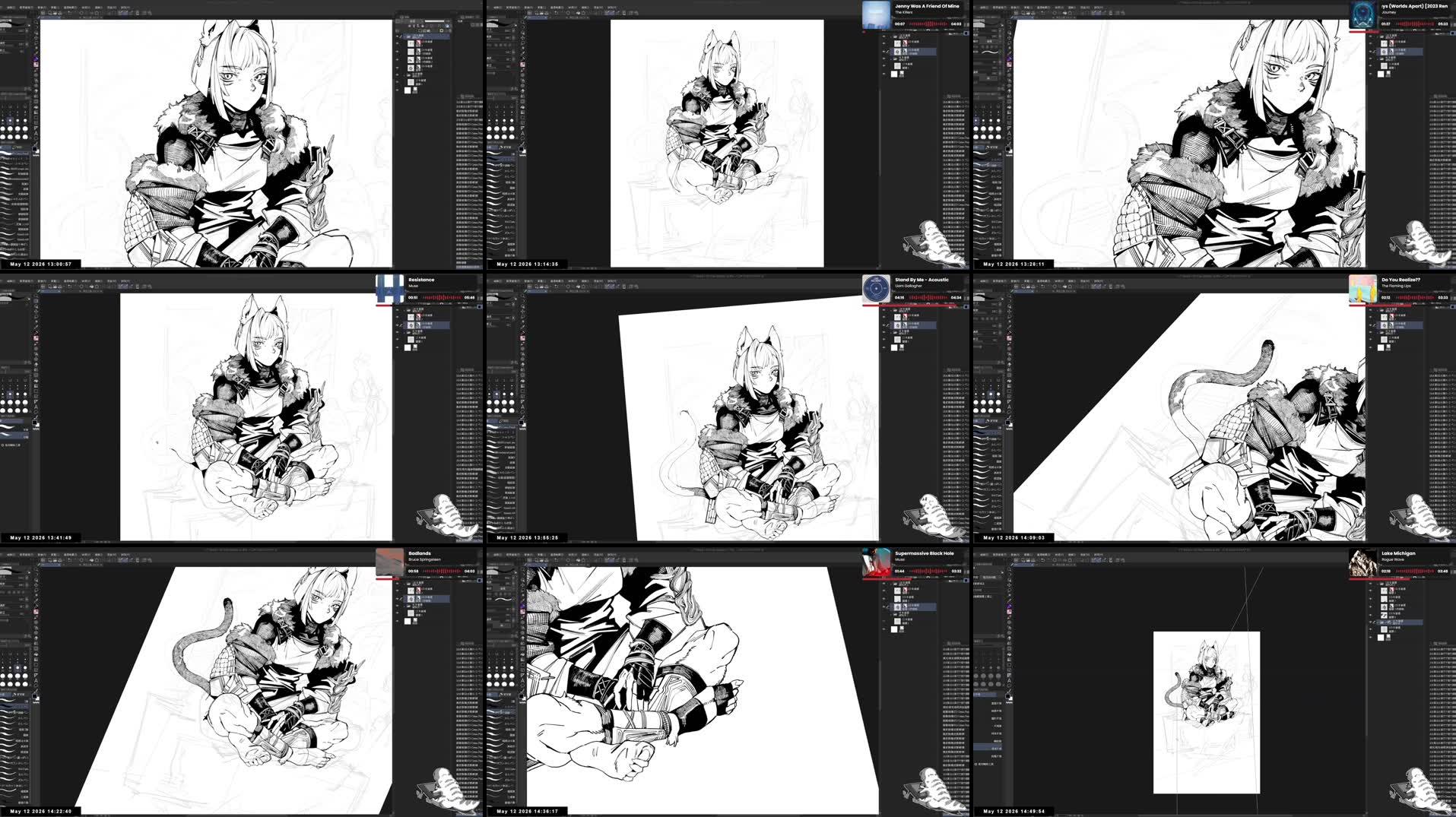Screen dimensions: 1456x817
Task: Toggle the paper layer visibility eye in 14:49:54 frame
Action: click(1370, 637)
